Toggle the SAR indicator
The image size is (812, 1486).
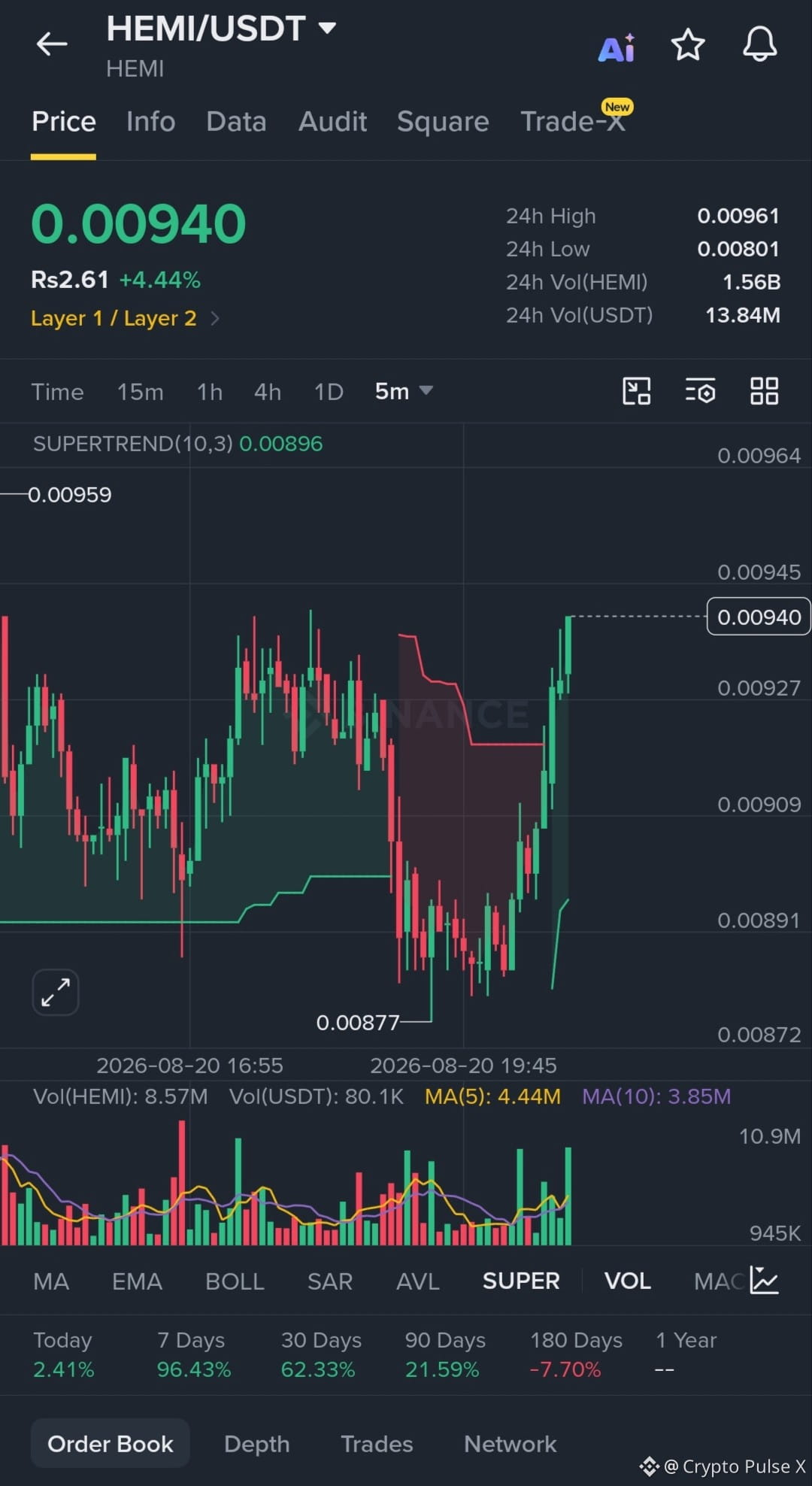(329, 1281)
